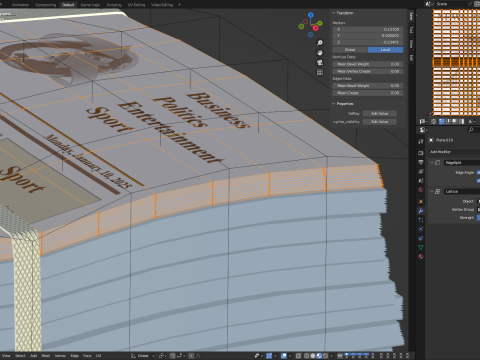Open the Output properties tab icon
This screenshot has height=360, width=480.
click(x=421, y=162)
